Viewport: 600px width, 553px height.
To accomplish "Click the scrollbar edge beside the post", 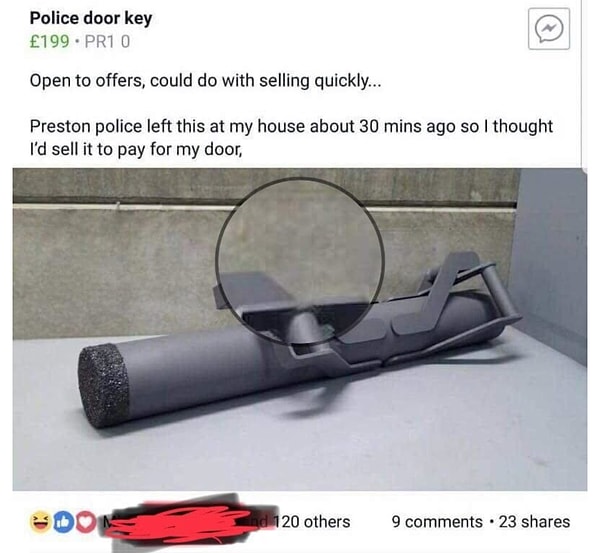I will tap(582, 86).
